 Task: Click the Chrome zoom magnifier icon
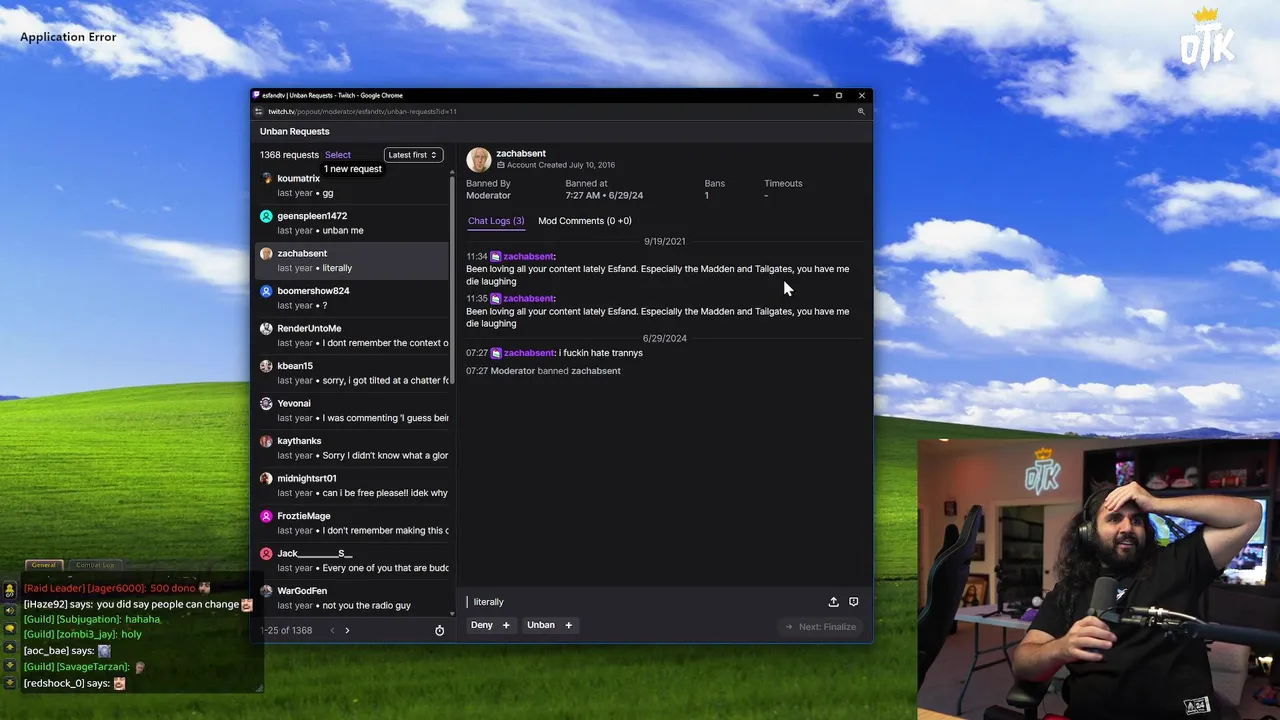[x=861, y=112]
